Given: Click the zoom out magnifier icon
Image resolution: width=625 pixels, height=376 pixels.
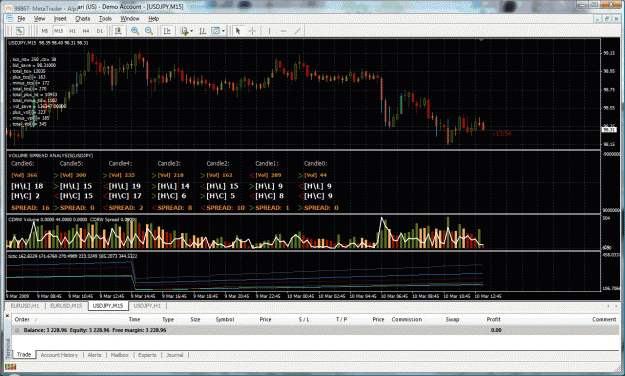Looking at the screenshot, I should pos(149,31).
